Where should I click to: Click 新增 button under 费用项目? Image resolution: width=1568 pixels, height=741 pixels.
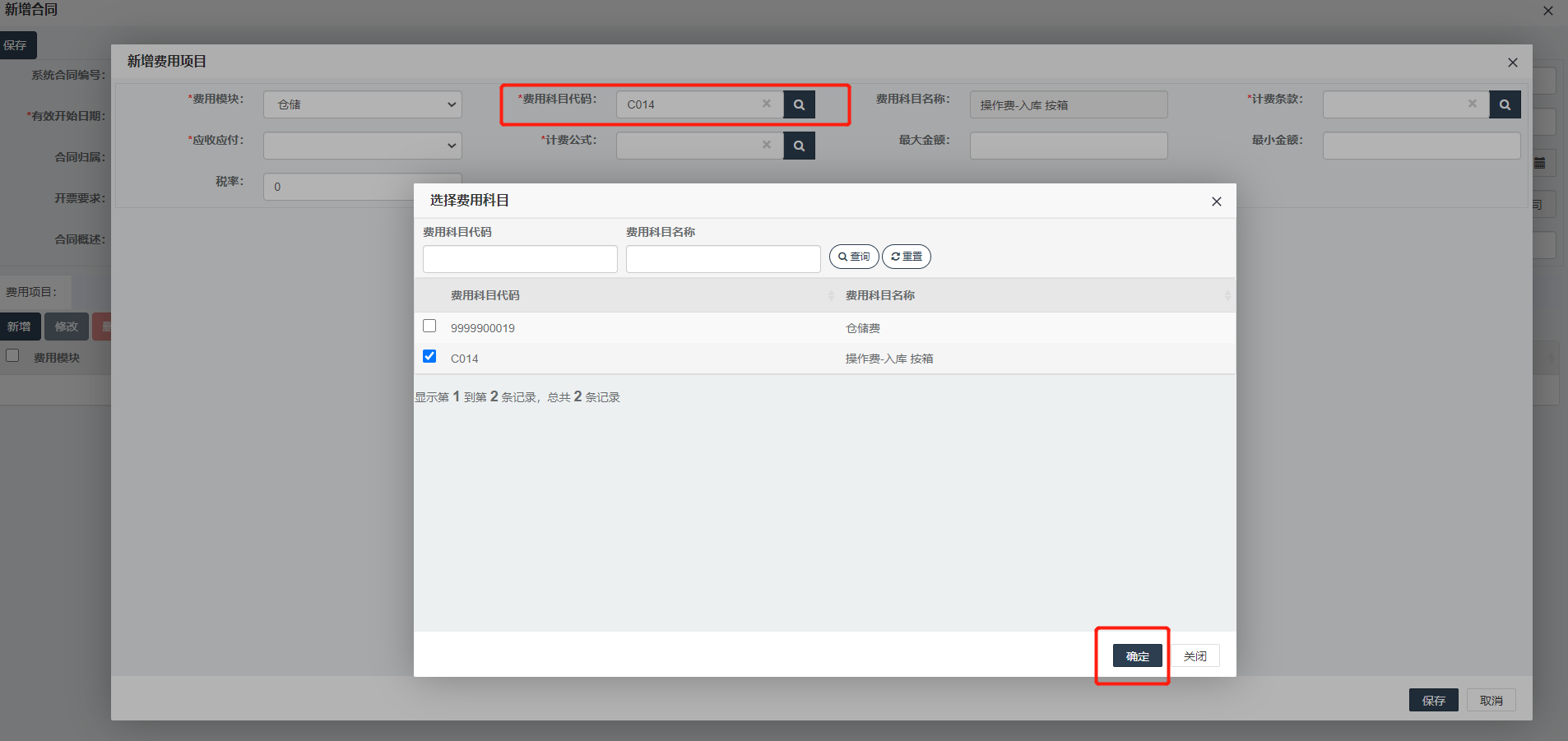[20, 327]
